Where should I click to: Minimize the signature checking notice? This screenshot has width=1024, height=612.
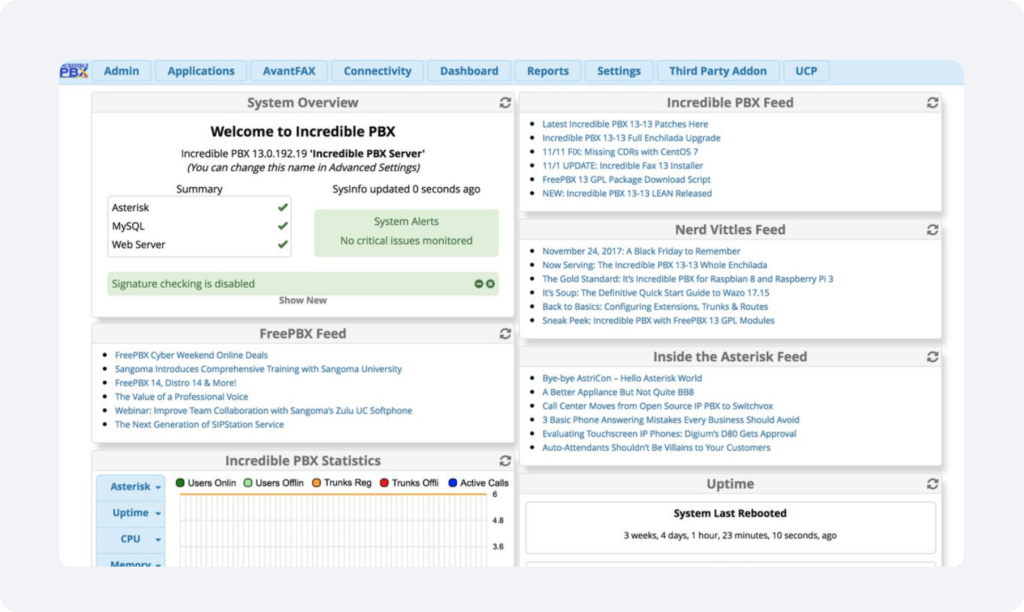[479, 284]
